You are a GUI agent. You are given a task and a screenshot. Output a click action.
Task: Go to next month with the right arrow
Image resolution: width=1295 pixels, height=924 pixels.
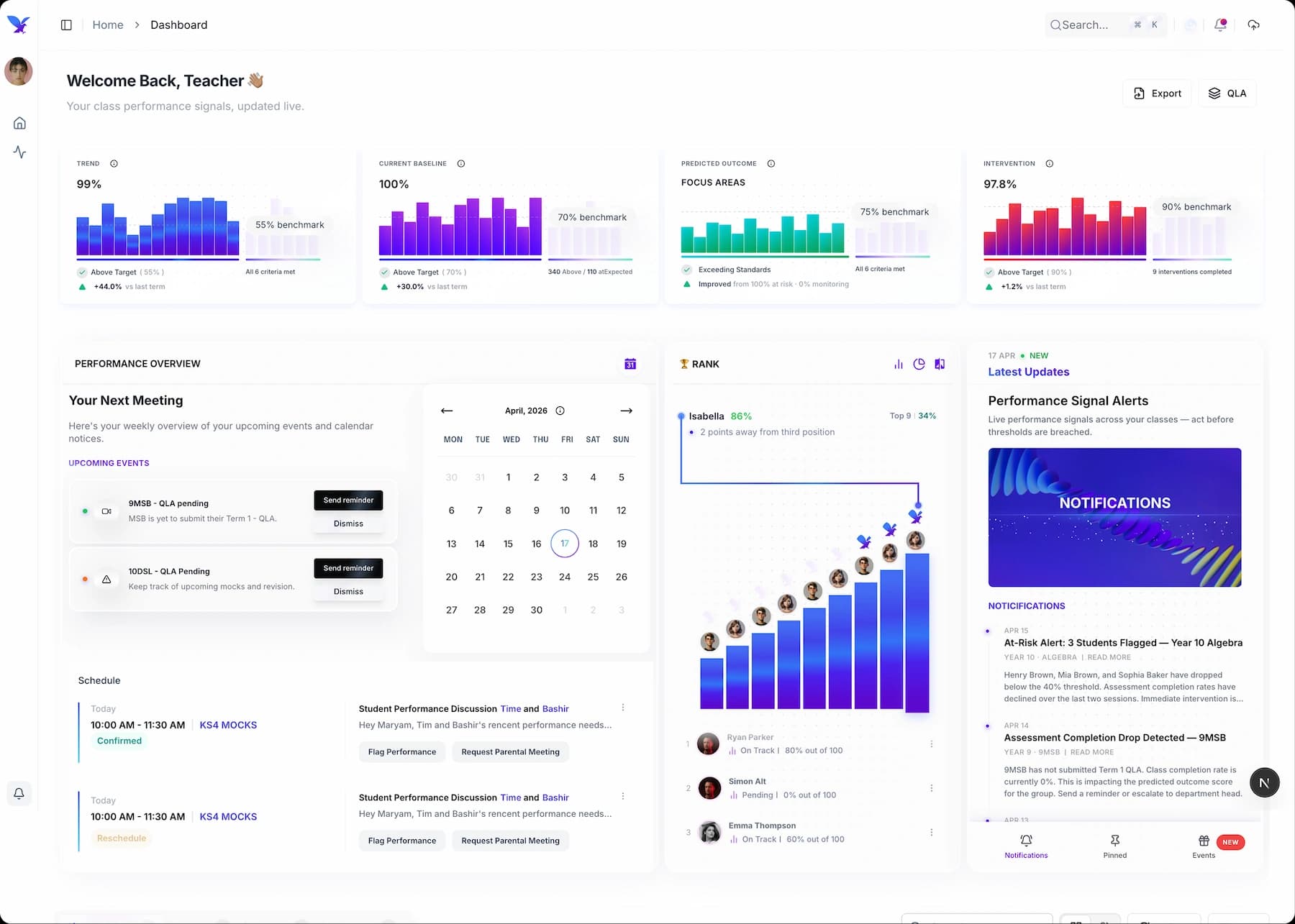(625, 411)
